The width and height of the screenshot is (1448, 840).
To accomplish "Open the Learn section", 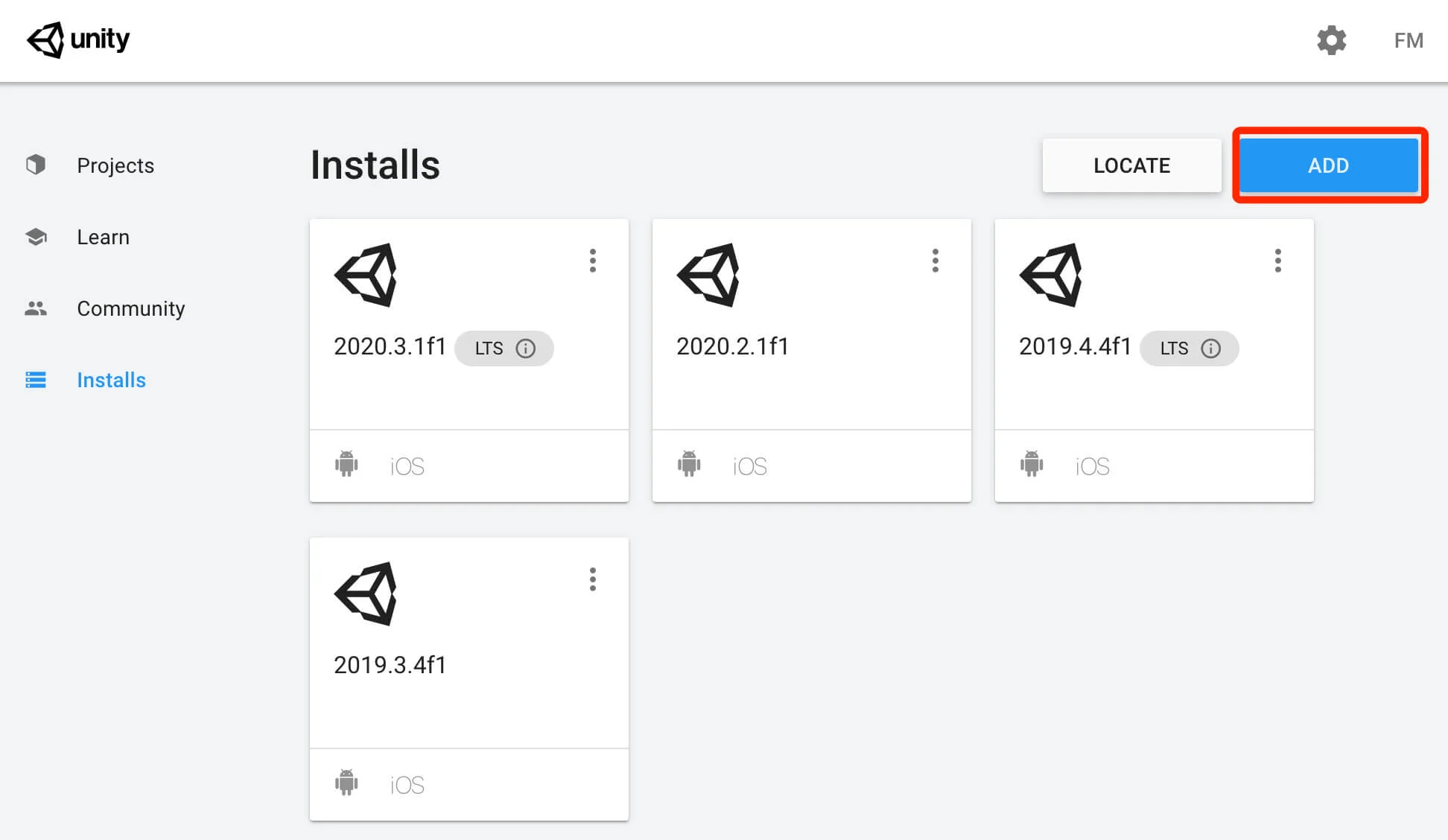I will 103,237.
